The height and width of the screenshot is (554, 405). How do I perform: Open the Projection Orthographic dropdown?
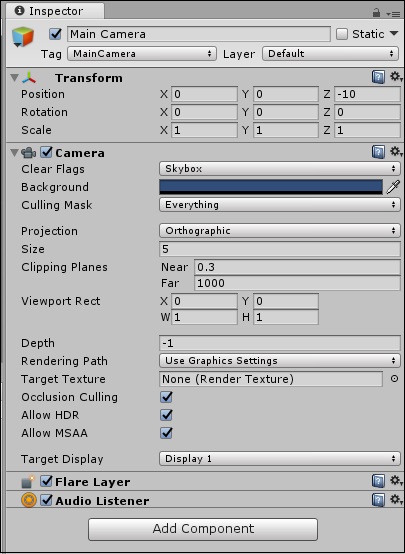[280, 231]
